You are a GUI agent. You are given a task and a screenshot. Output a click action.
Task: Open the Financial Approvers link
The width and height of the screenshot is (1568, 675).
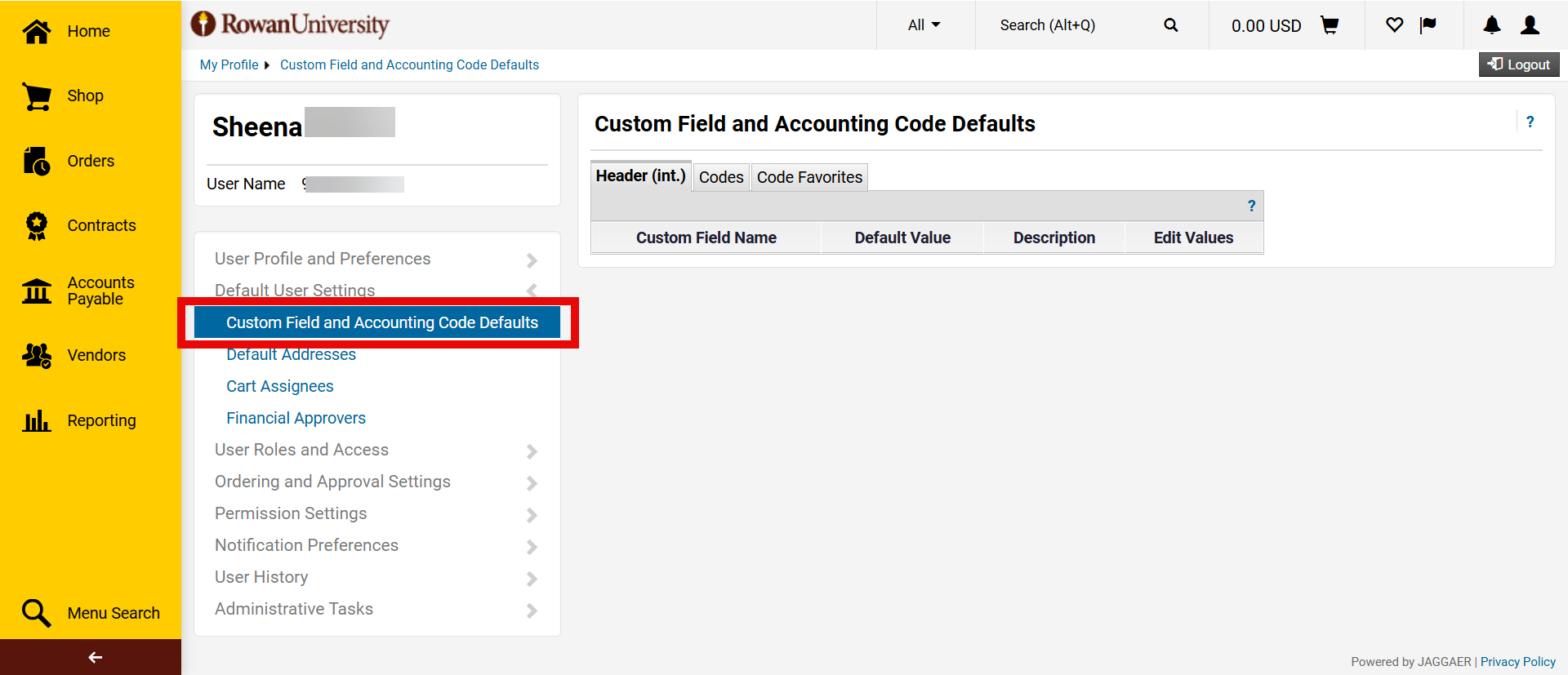click(296, 418)
